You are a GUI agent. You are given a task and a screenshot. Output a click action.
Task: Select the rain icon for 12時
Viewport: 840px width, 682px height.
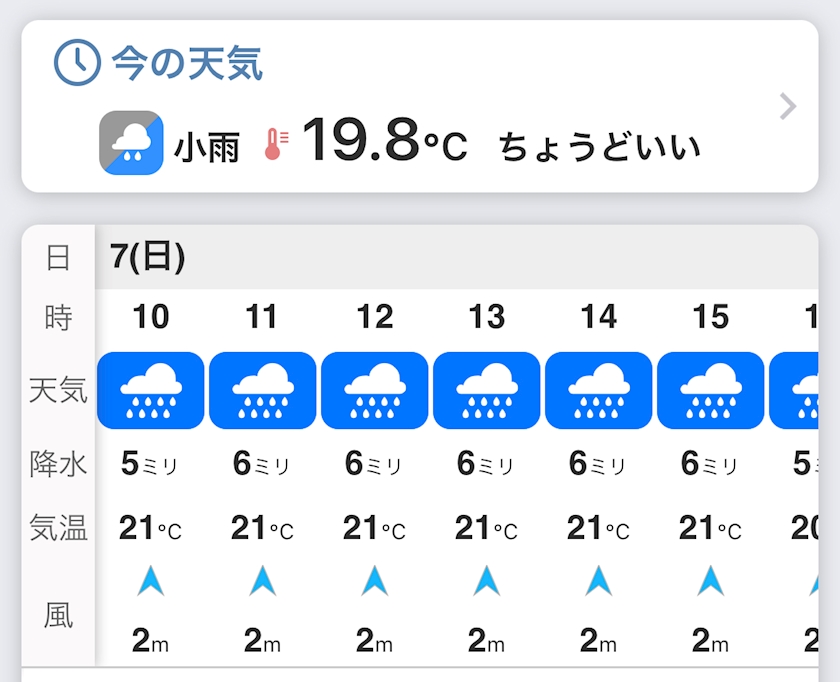point(375,390)
